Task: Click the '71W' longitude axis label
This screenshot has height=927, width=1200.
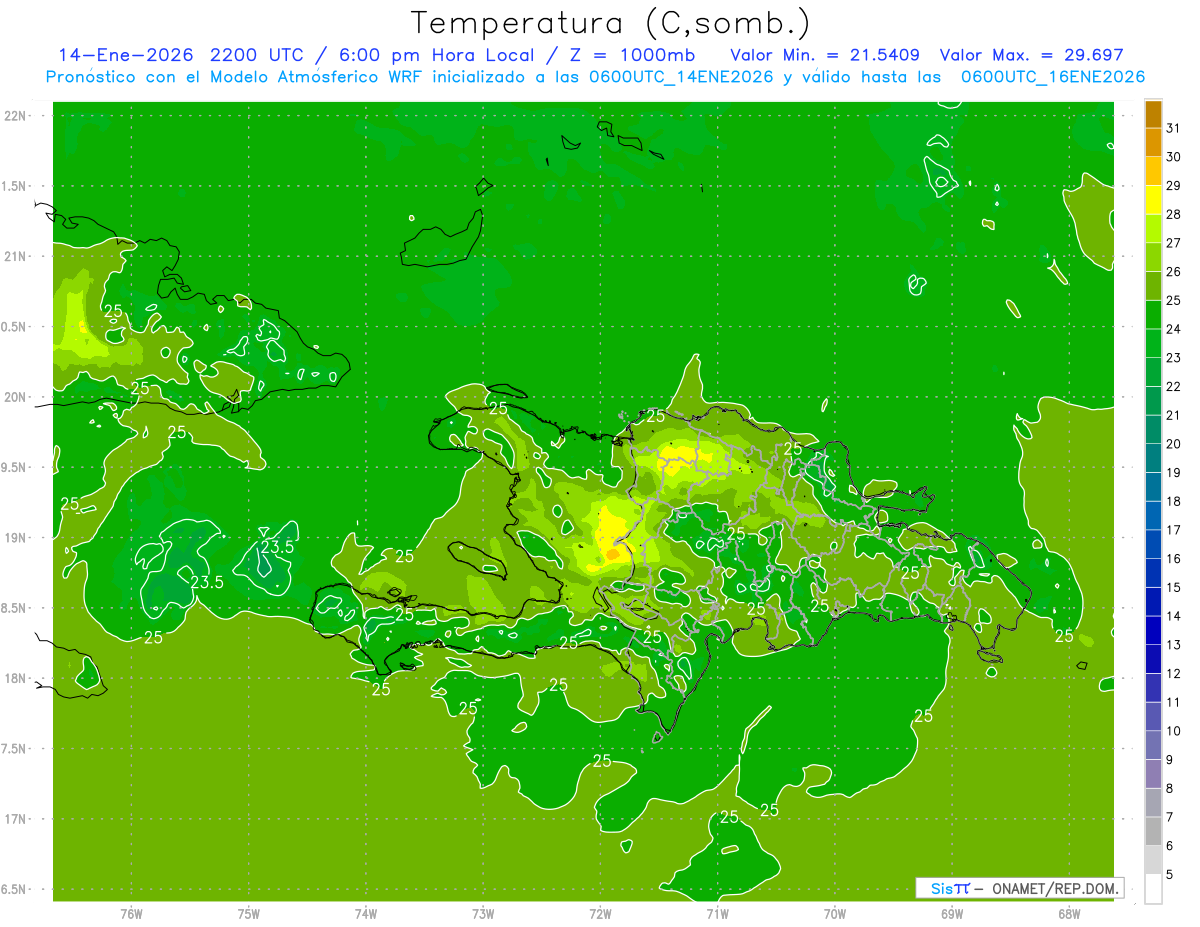Action: [x=717, y=913]
